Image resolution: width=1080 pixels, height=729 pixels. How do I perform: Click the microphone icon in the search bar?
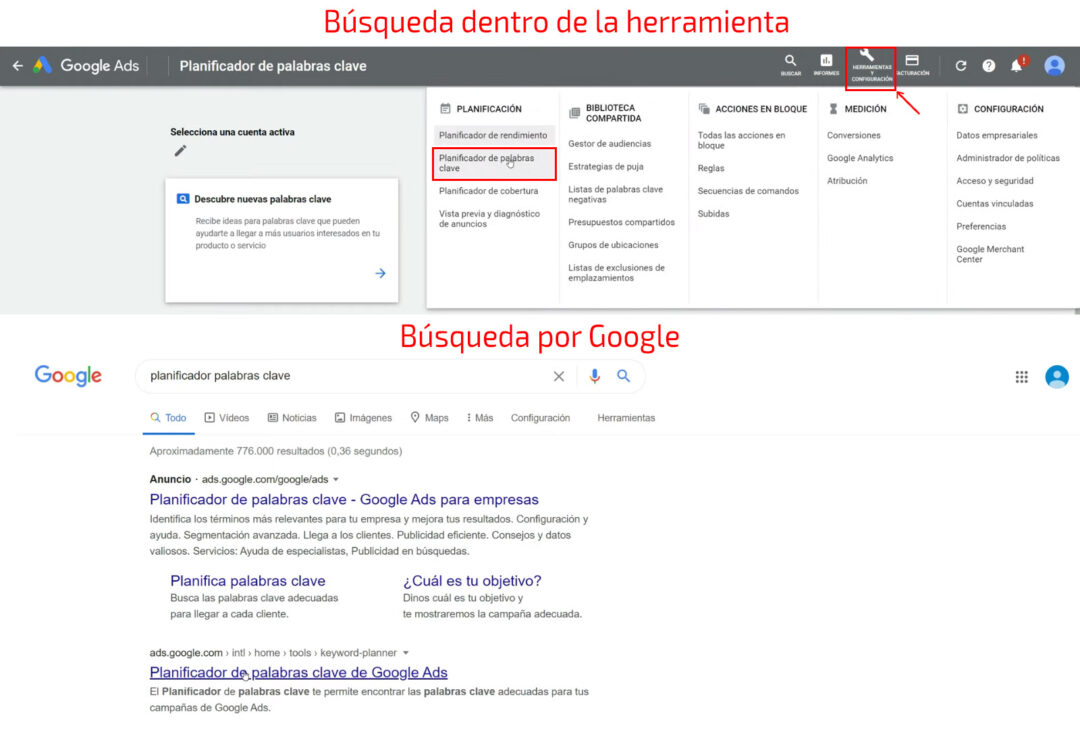[x=595, y=377]
